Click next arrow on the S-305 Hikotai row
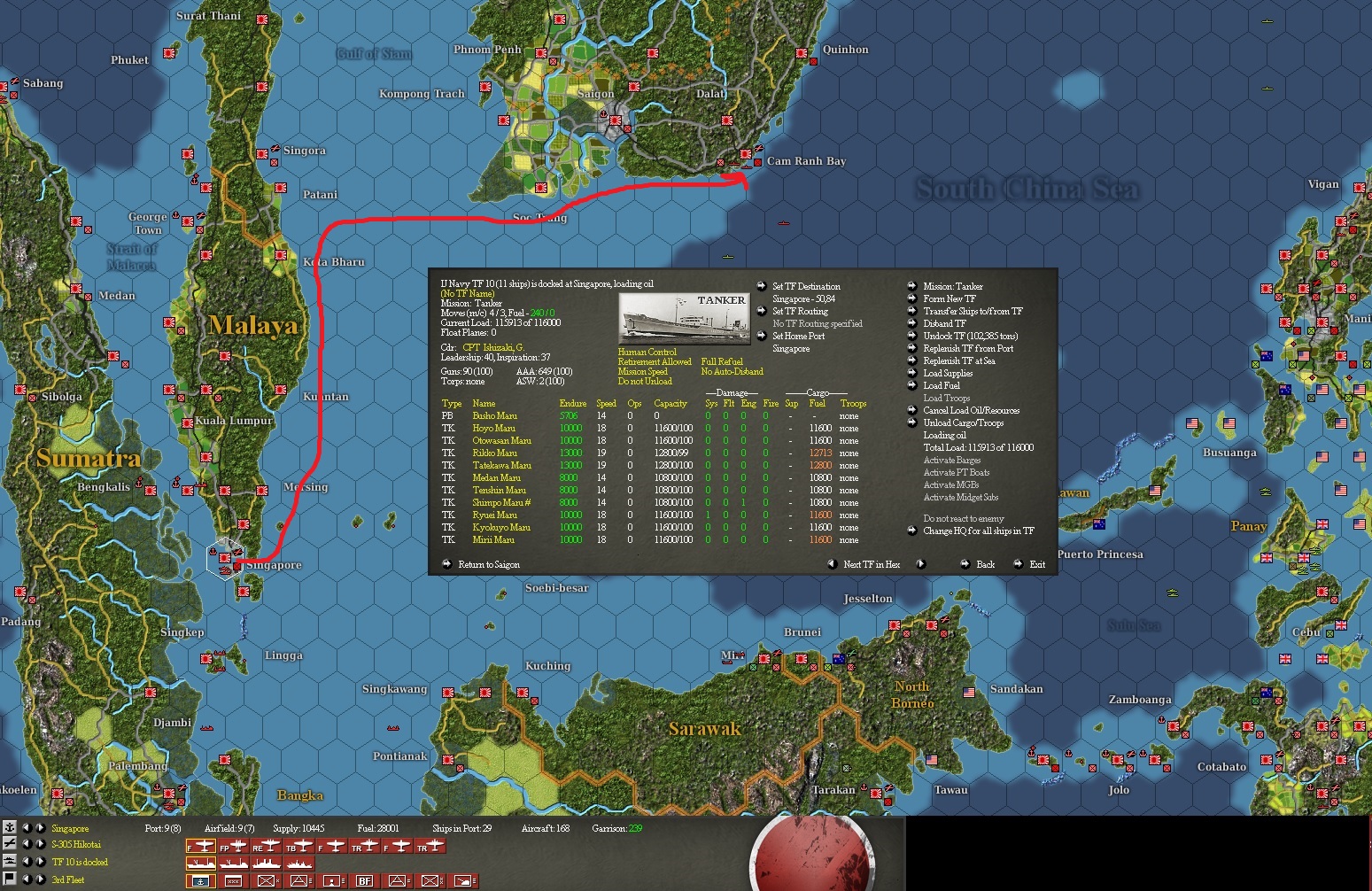 [40, 844]
